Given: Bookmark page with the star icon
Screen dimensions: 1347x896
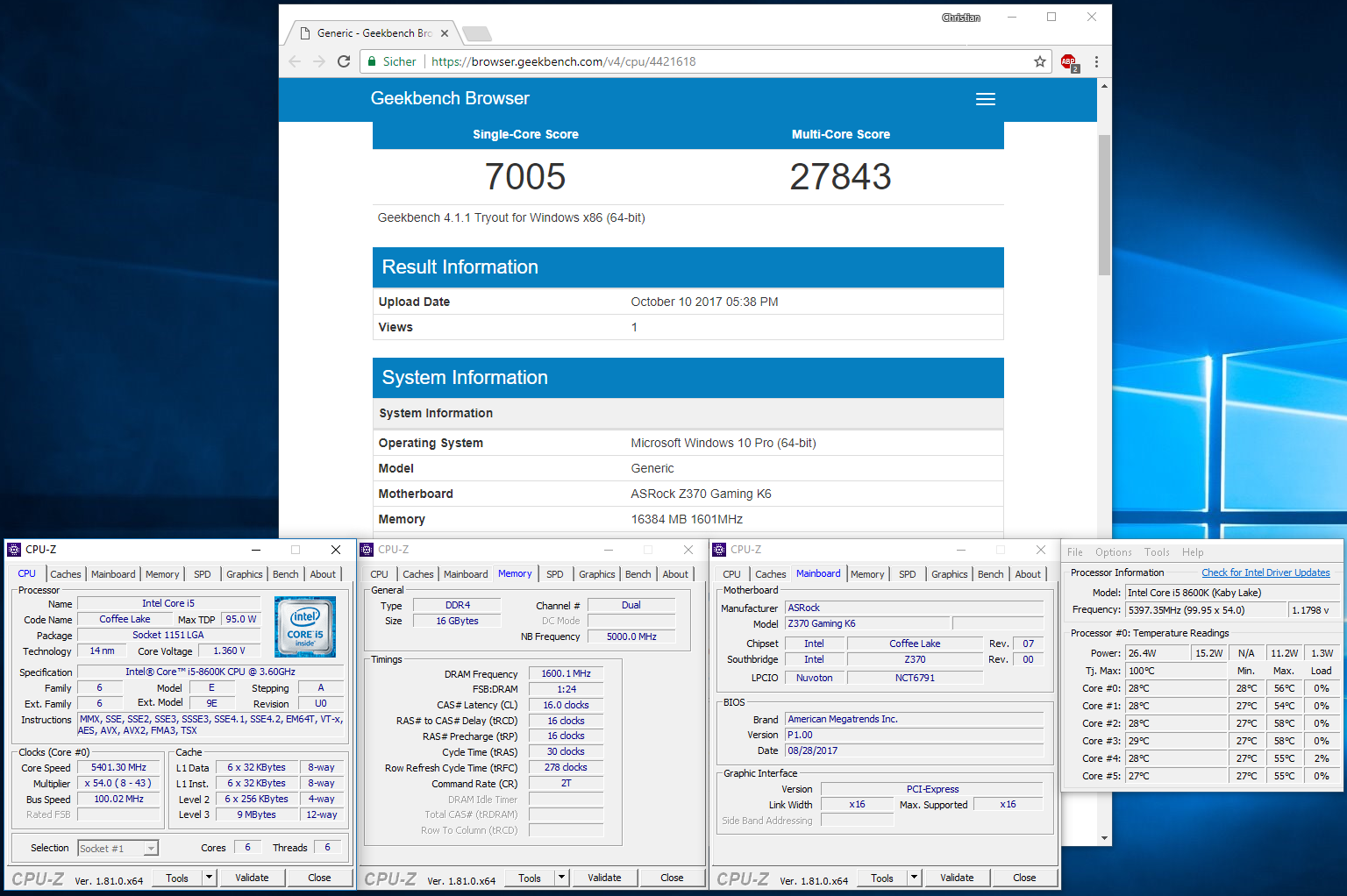Looking at the screenshot, I should pos(1040,61).
